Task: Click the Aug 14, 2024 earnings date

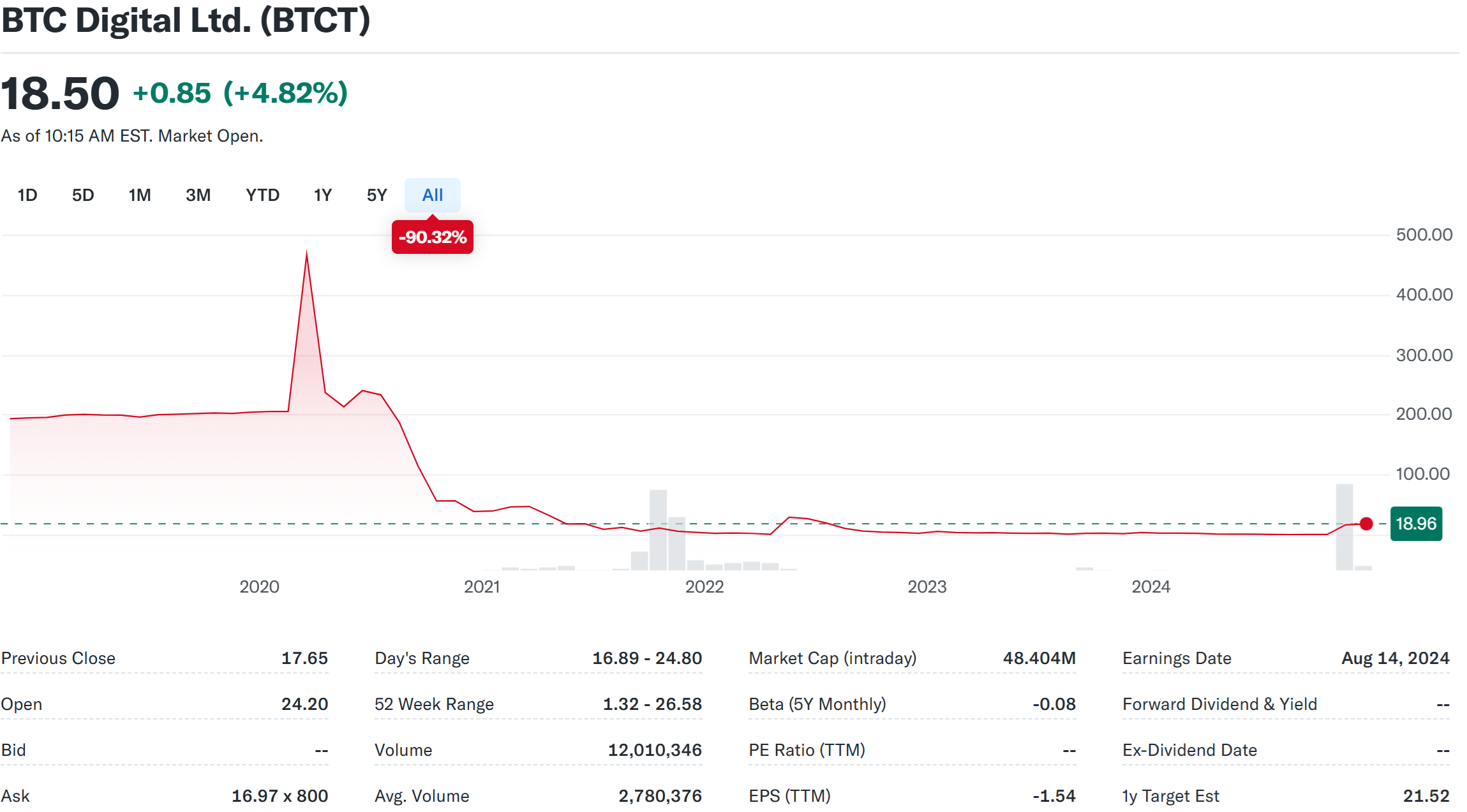Action: click(1396, 658)
